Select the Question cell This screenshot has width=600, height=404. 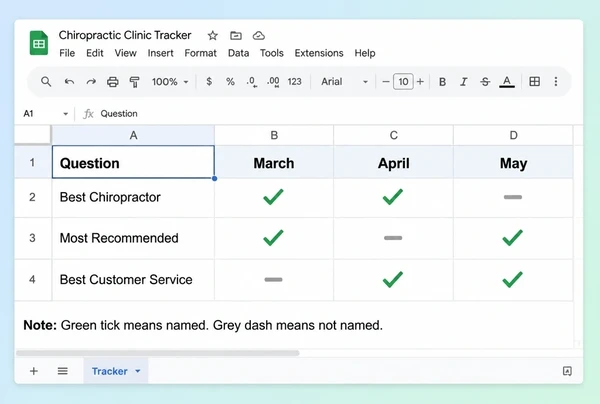click(x=133, y=162)
